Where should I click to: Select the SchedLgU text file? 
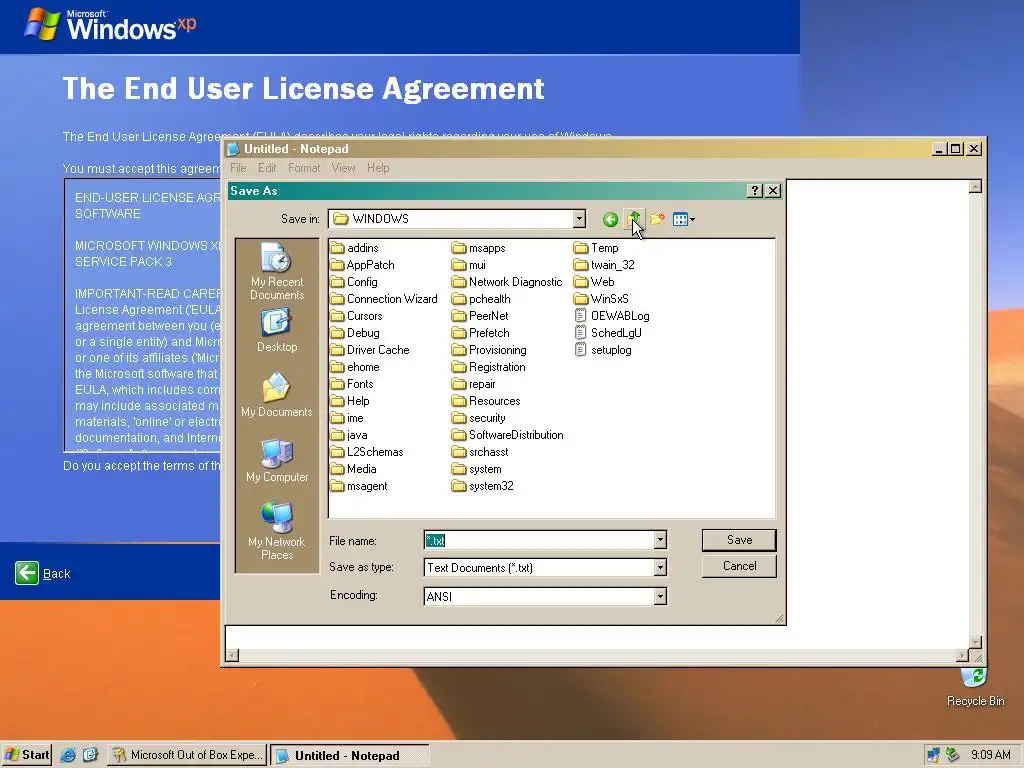[608, 333]
